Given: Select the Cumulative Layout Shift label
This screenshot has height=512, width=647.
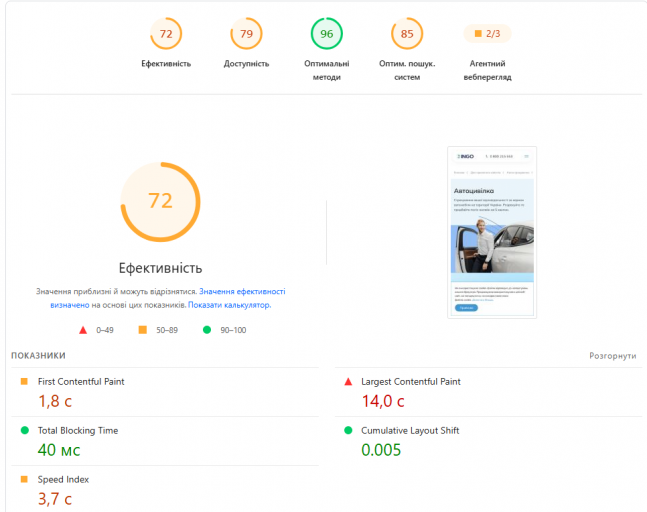Looking at the screenshot, I should click(x=410, y=430).
